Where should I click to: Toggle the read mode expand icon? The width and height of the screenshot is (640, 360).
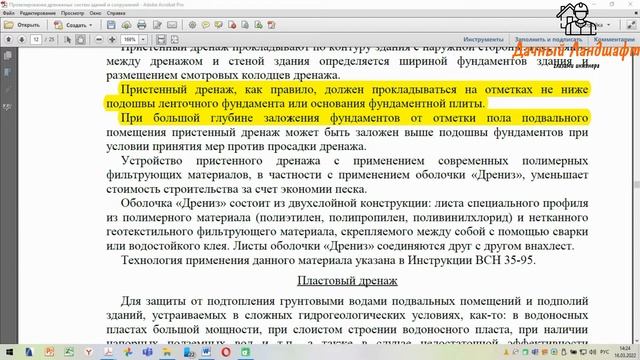click(631, 25)
